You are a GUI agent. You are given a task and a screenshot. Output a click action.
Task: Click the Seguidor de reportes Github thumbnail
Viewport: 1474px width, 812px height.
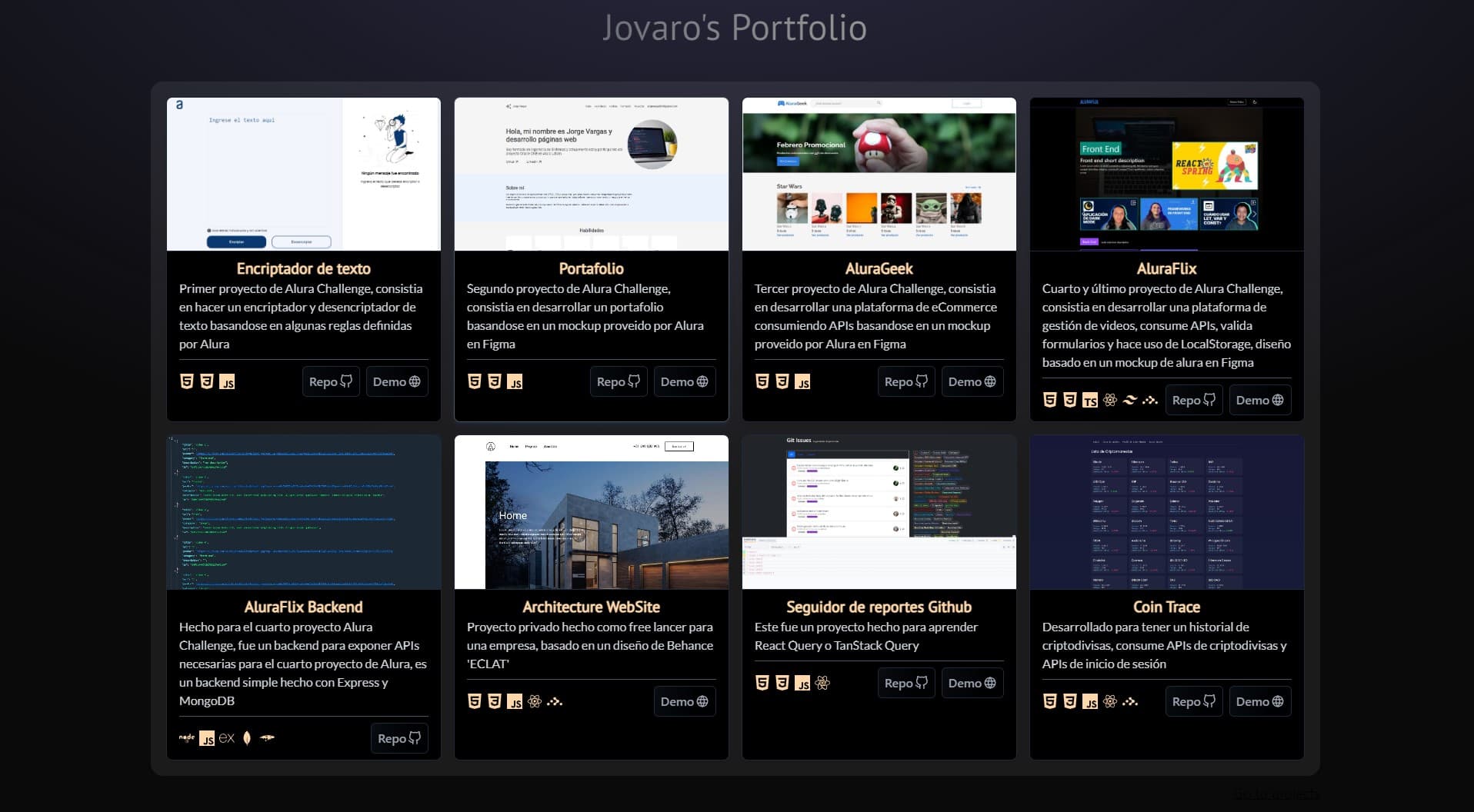[879, 512]
